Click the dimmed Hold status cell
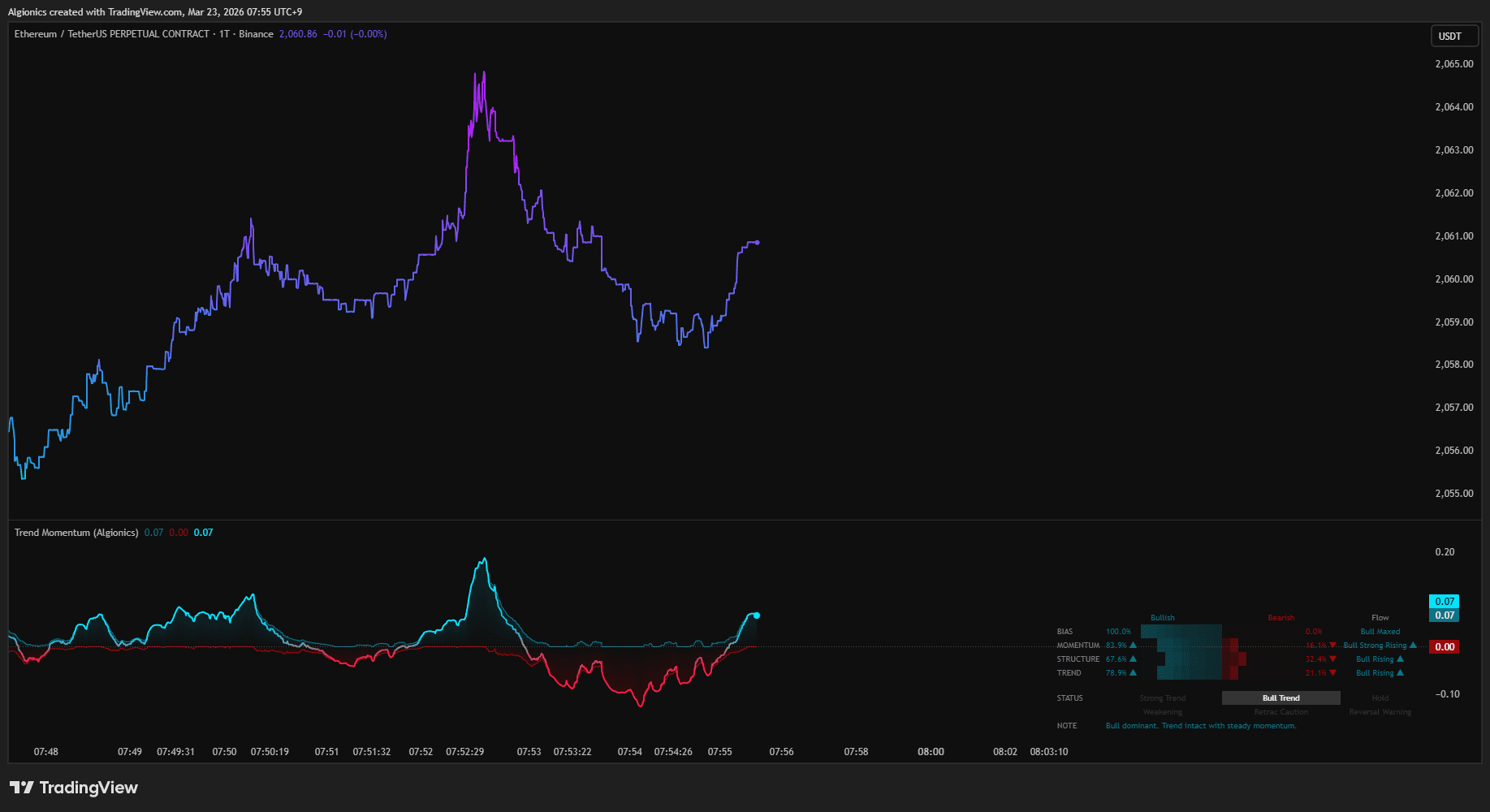 click(1380, 698)
